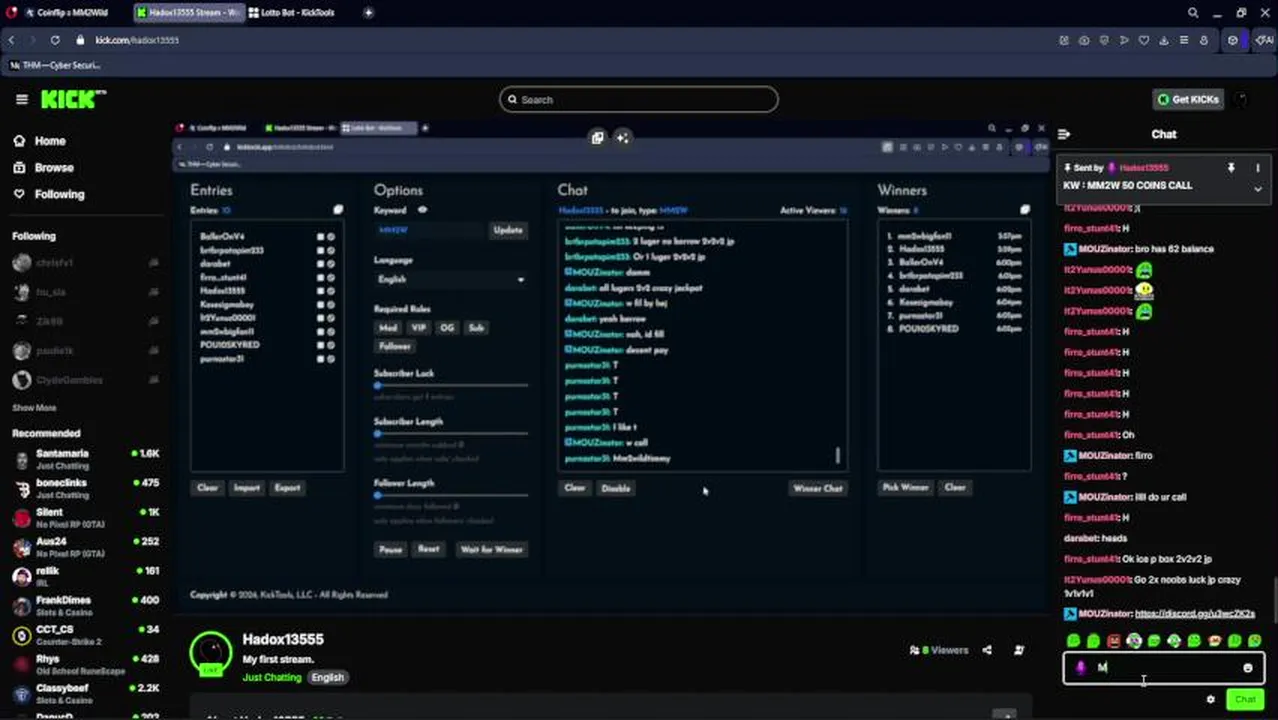The height and width of the screenshot is (720, 1278).
Task: Tick checkbox beside purmaster31 entry
Action: (321, 358)
